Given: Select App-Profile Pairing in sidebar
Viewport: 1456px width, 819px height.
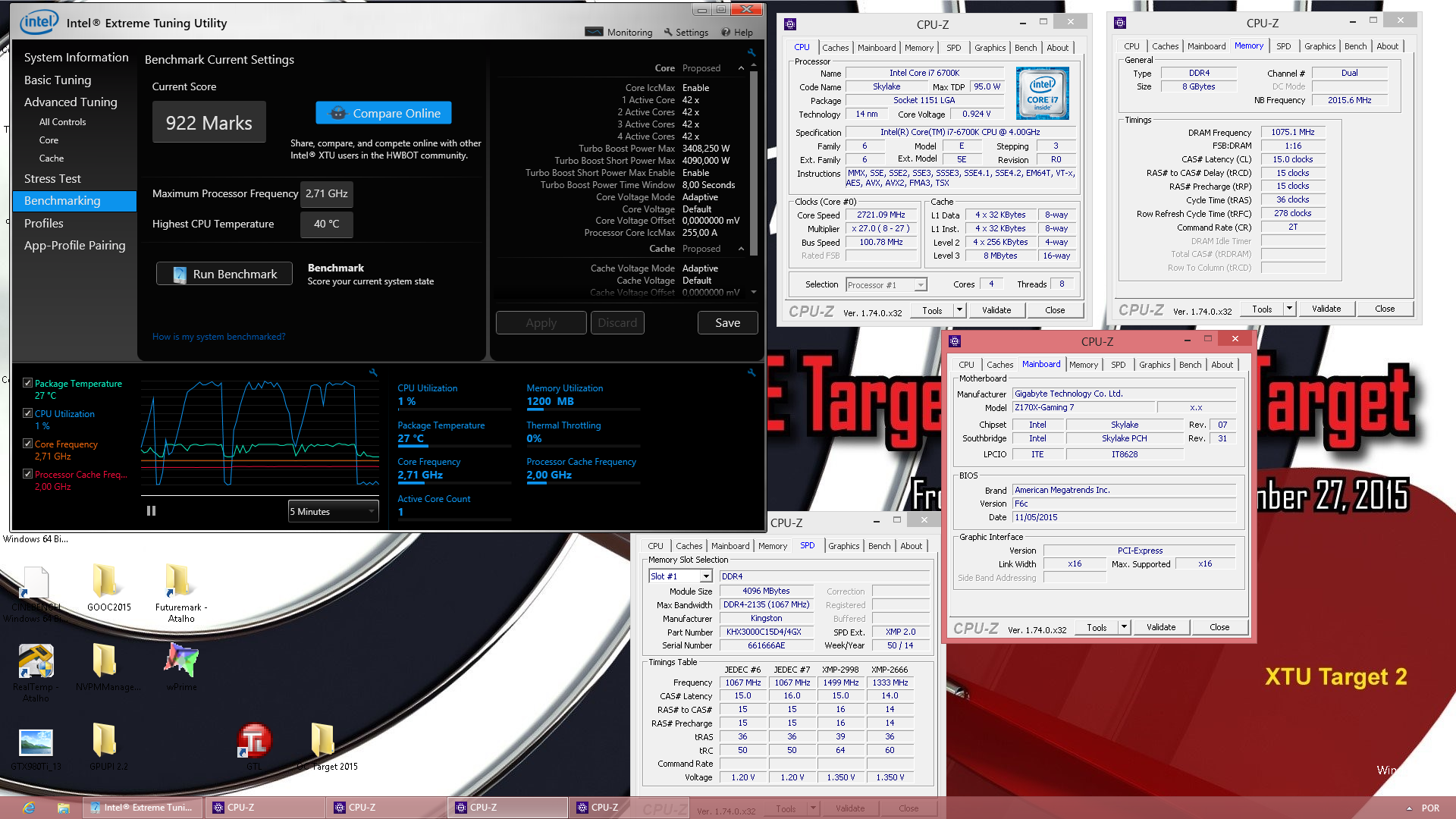Looking at the screenshot, I should point(74,245).
